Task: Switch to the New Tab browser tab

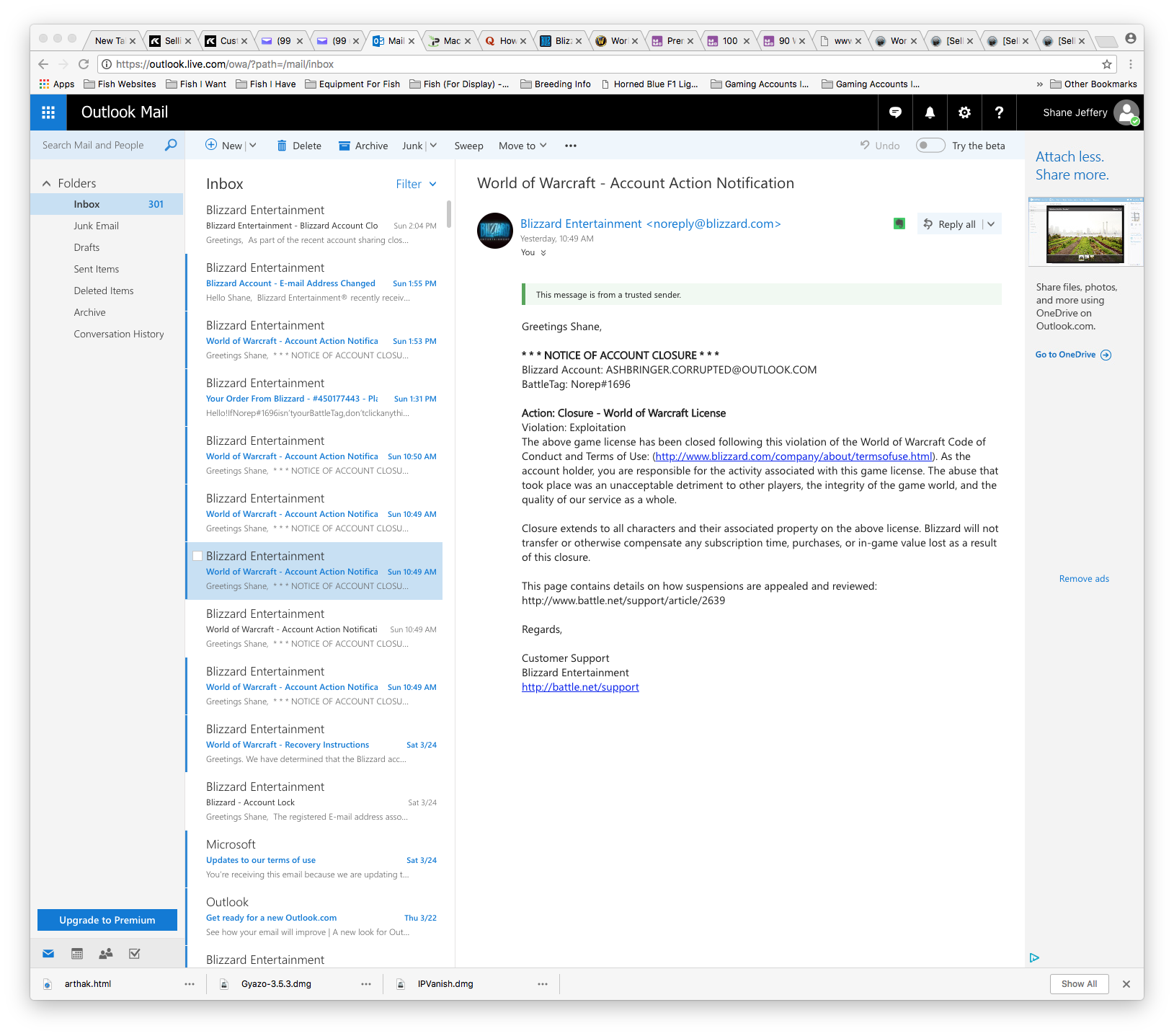Action: tap(114, 41)
